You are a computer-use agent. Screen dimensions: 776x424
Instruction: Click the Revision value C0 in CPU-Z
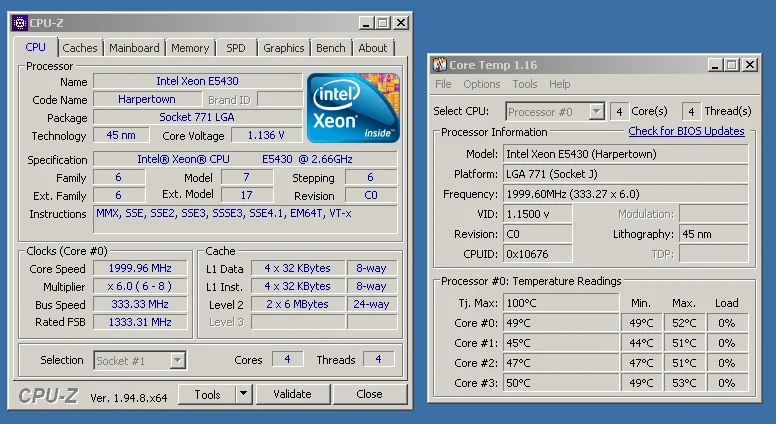[371, 195]
